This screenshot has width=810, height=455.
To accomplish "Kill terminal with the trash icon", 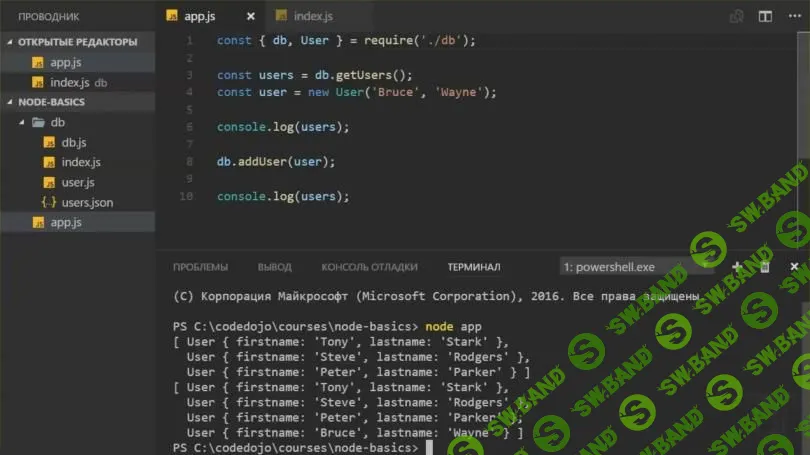I will [x=765, y=267].
